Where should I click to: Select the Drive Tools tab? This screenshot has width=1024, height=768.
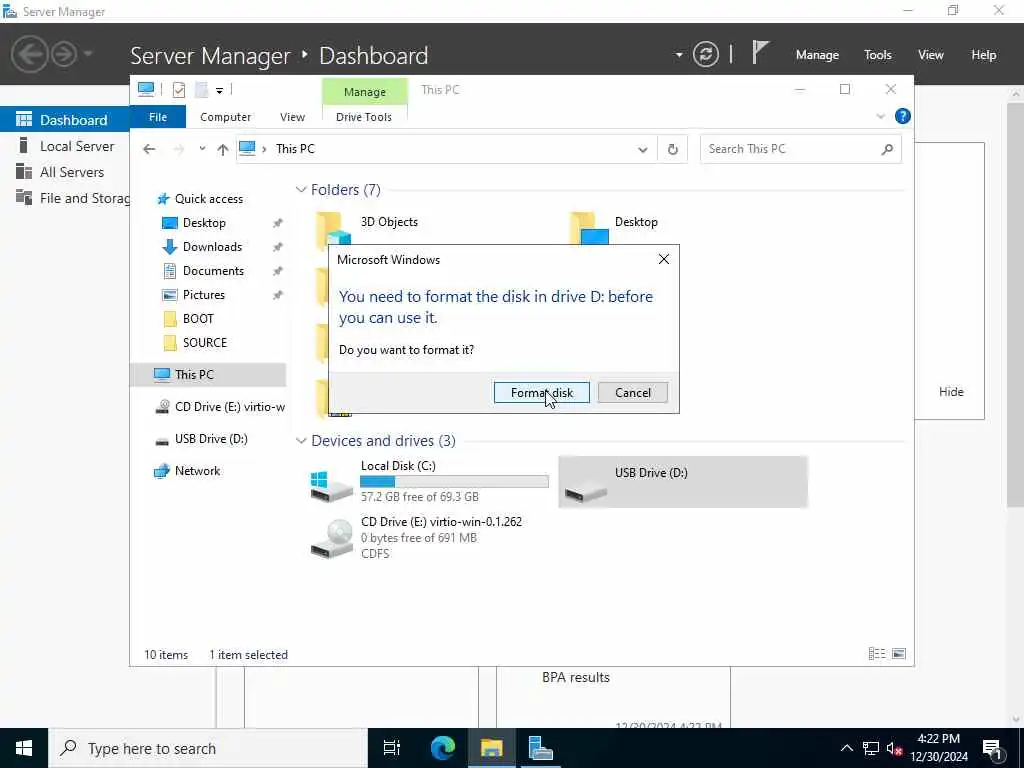[364, 117]
